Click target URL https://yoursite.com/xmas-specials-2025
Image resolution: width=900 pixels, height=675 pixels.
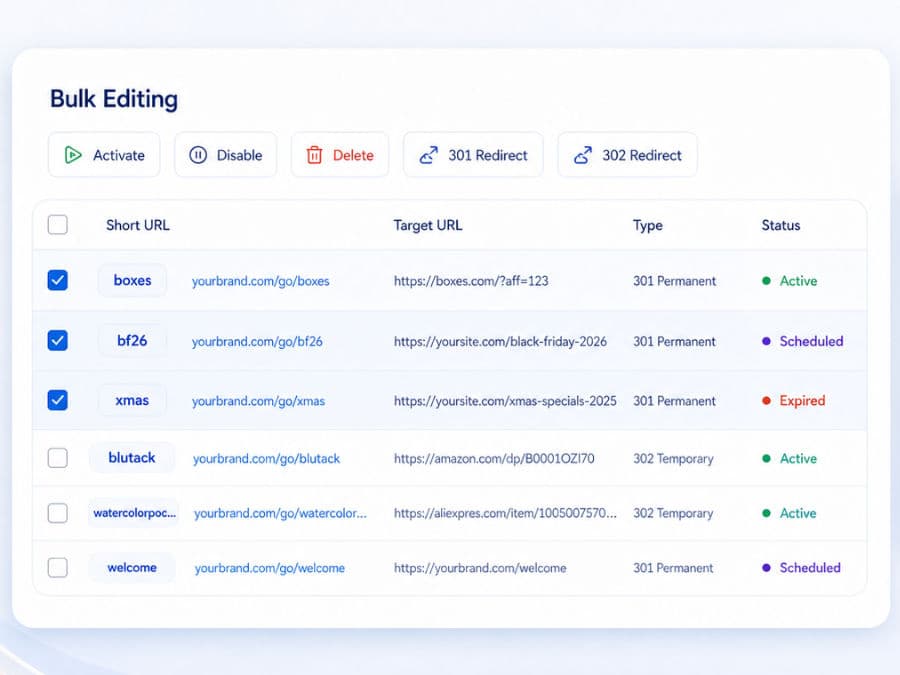(x=505, y=401)
